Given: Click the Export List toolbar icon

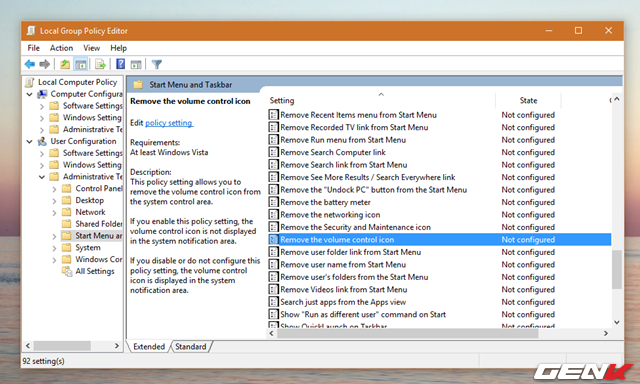Looking at the screenshot, I should 100,64.
